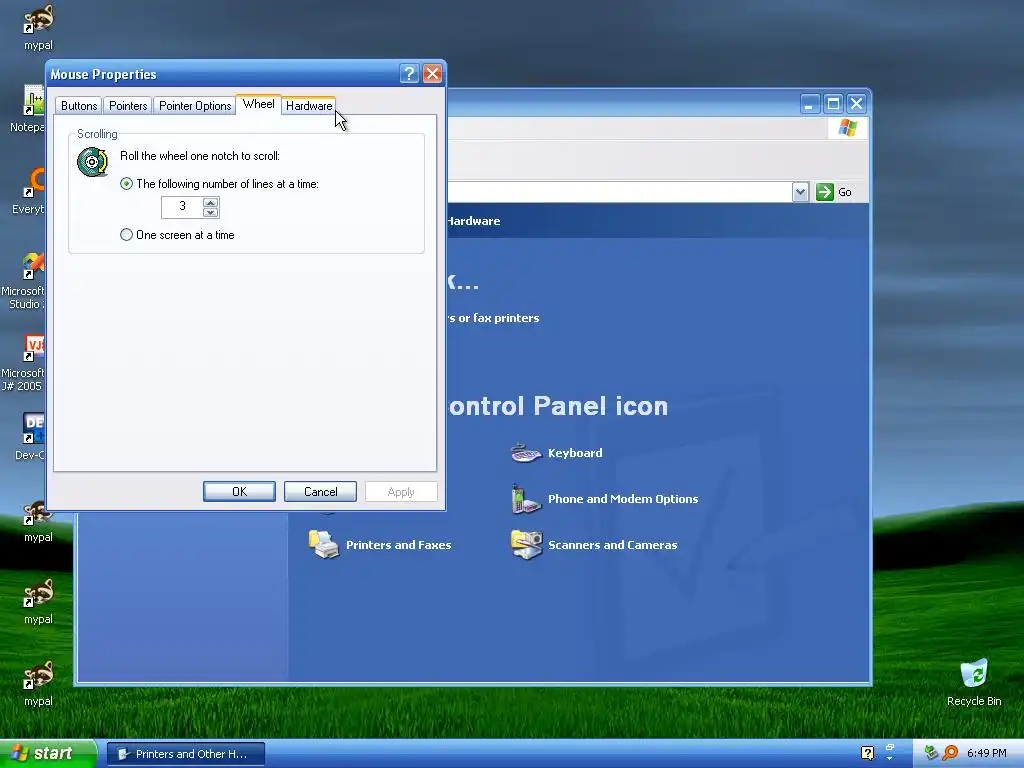Screen dimensions: 1024x768
Task: Select the Pointer Options tab
Action: [195, 106]
